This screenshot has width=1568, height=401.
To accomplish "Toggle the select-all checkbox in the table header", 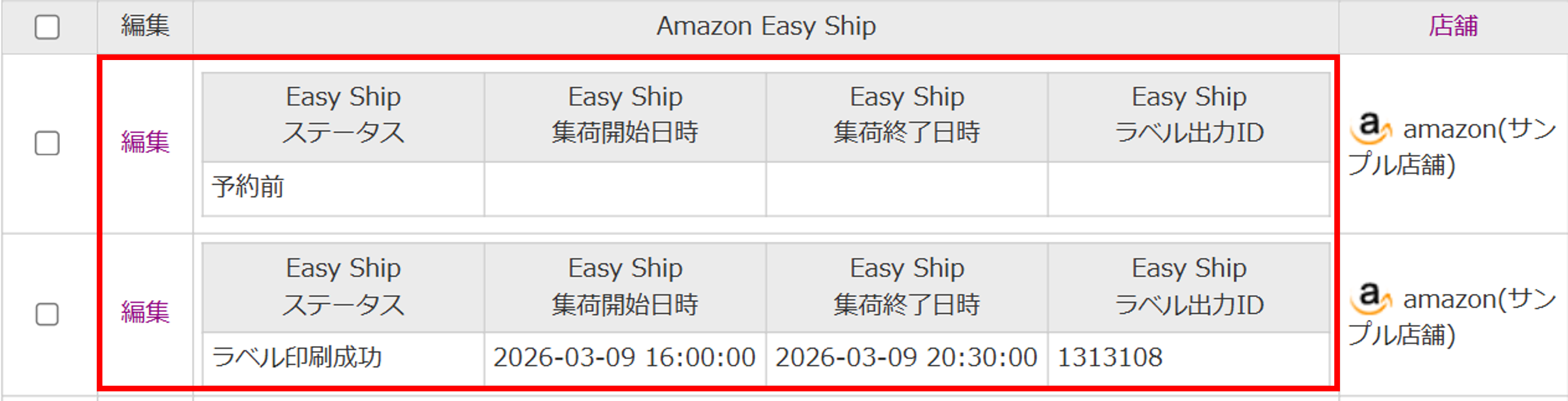I will 46,26.
